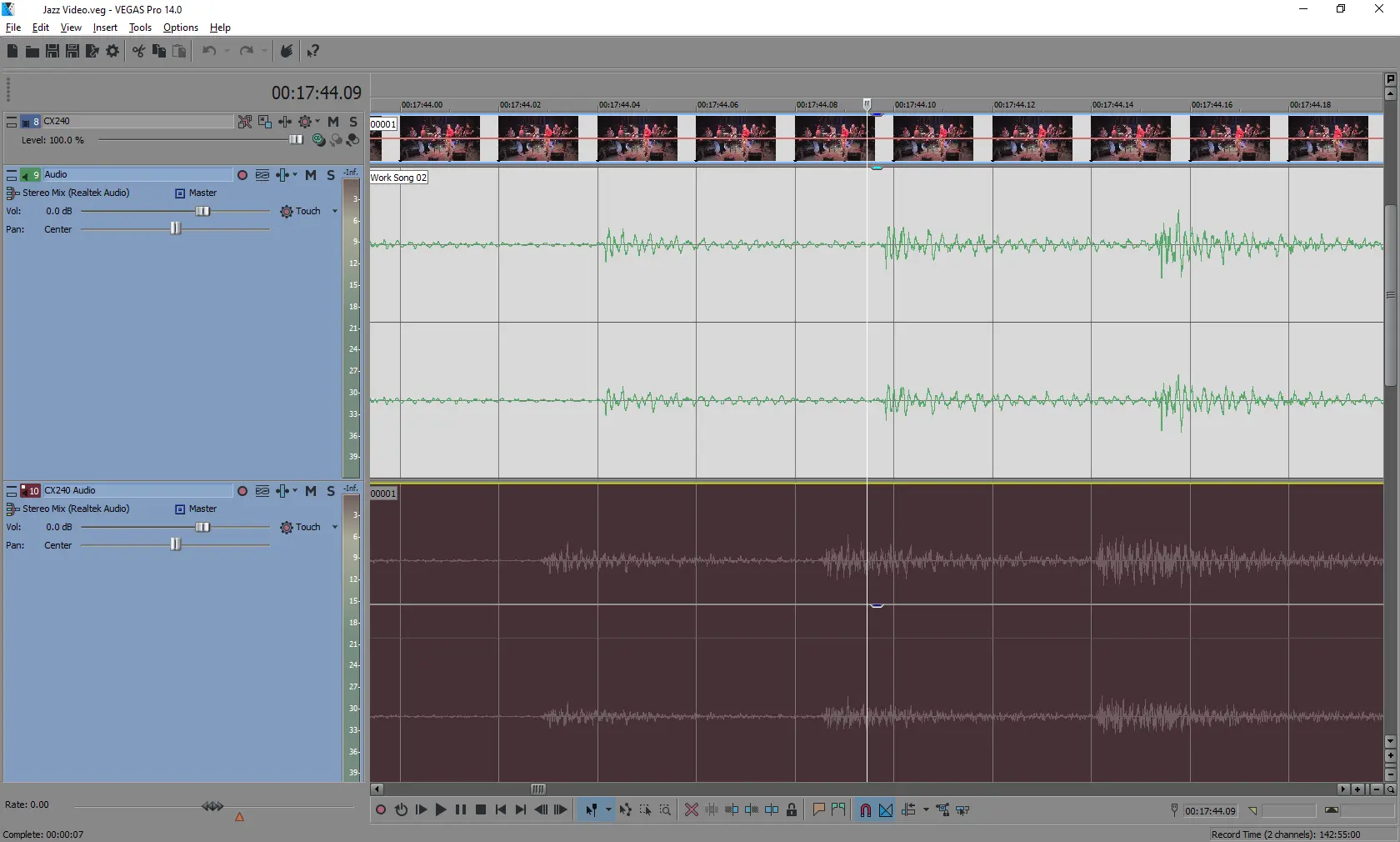Click the Lock event padlock icon
The image size is (1400, 842).
tap(792, 809)
